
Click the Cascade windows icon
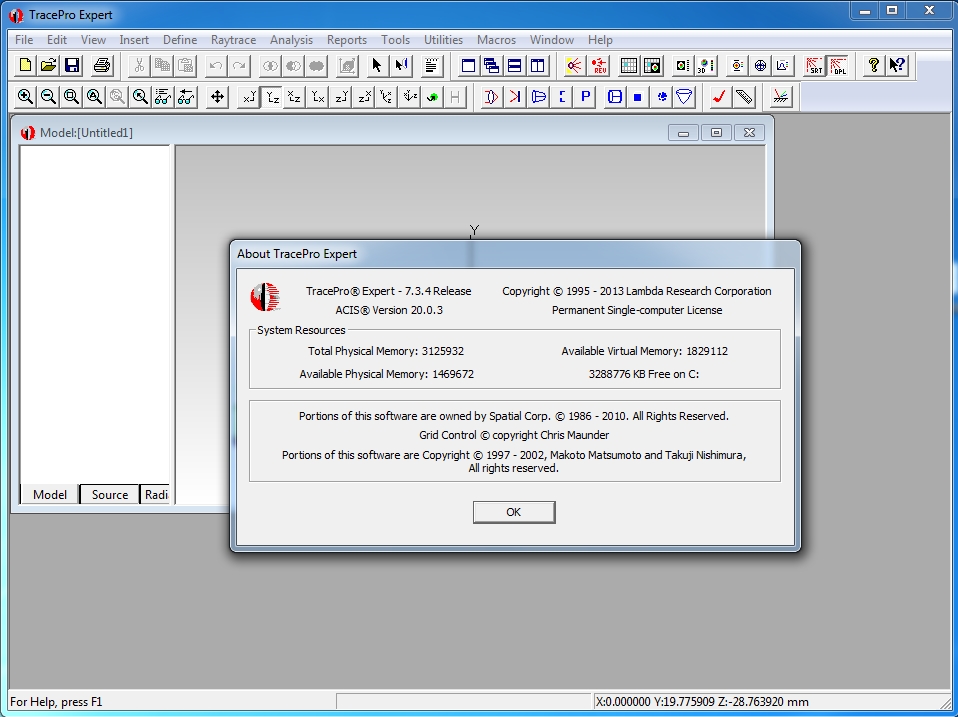[491, 65]
